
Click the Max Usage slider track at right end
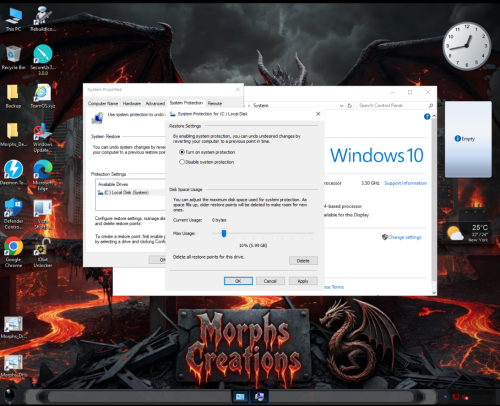click(312, 233)
